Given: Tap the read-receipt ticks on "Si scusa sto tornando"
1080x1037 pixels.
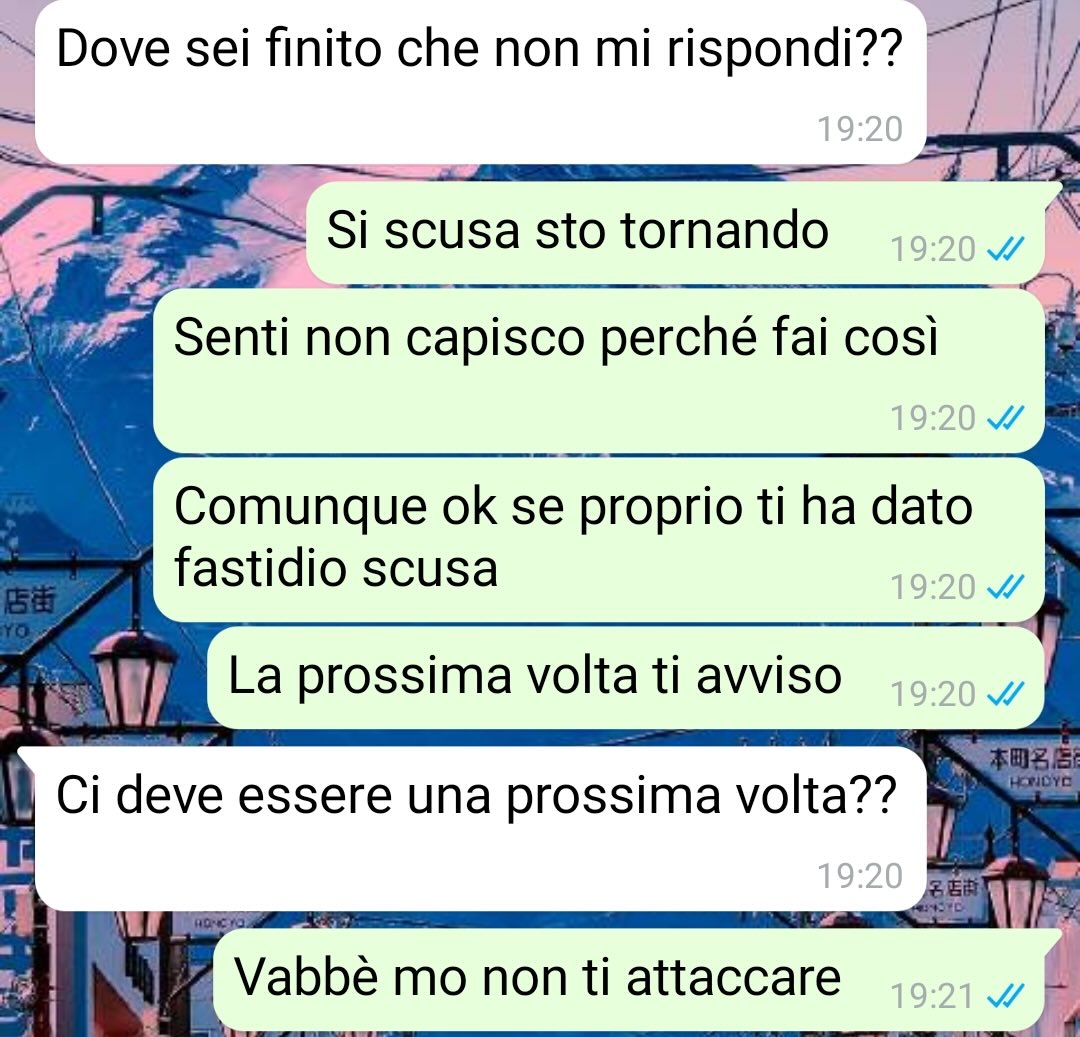Looking at the screenshot, I should click(1006, 249).
